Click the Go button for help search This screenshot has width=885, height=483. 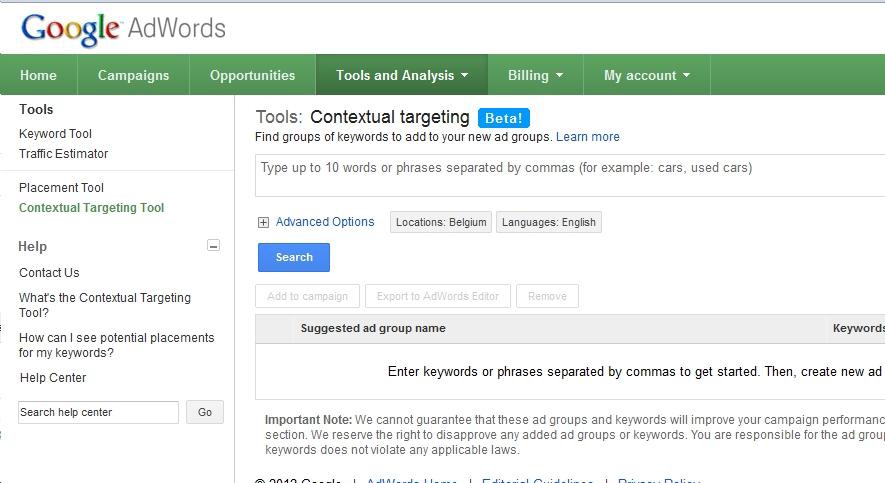205,412
